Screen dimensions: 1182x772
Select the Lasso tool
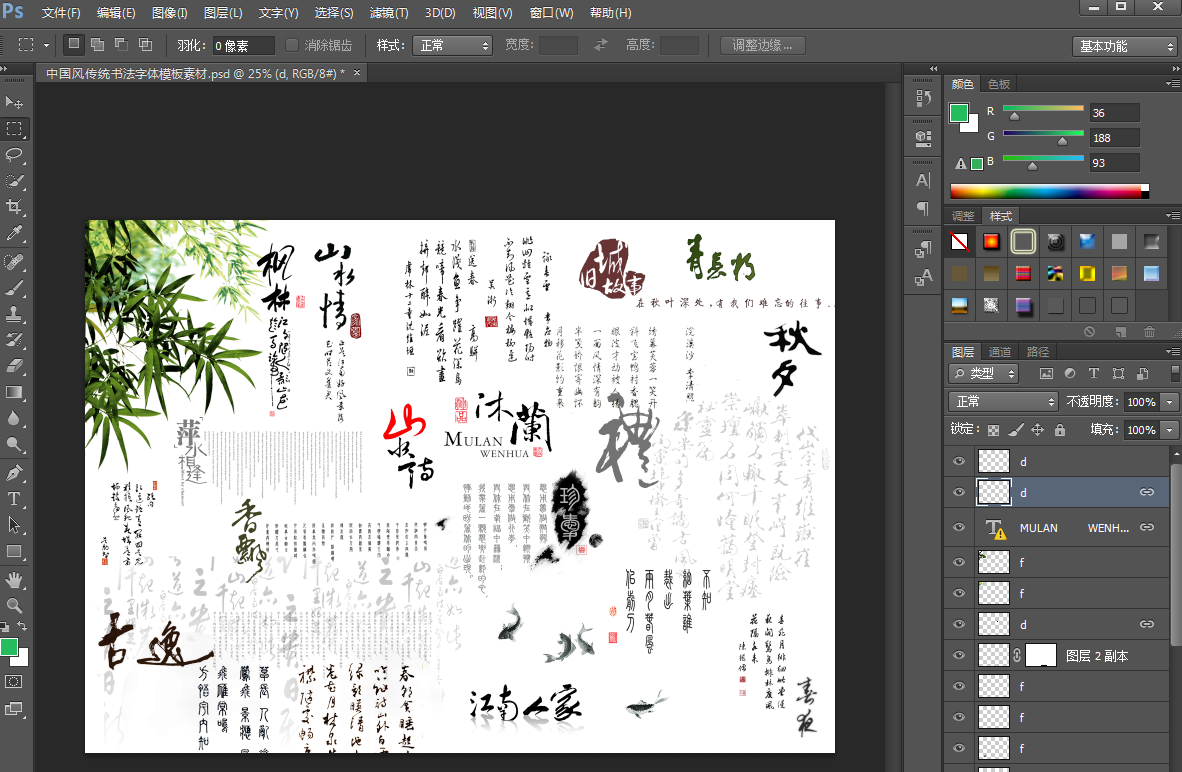tap(15, 155)
